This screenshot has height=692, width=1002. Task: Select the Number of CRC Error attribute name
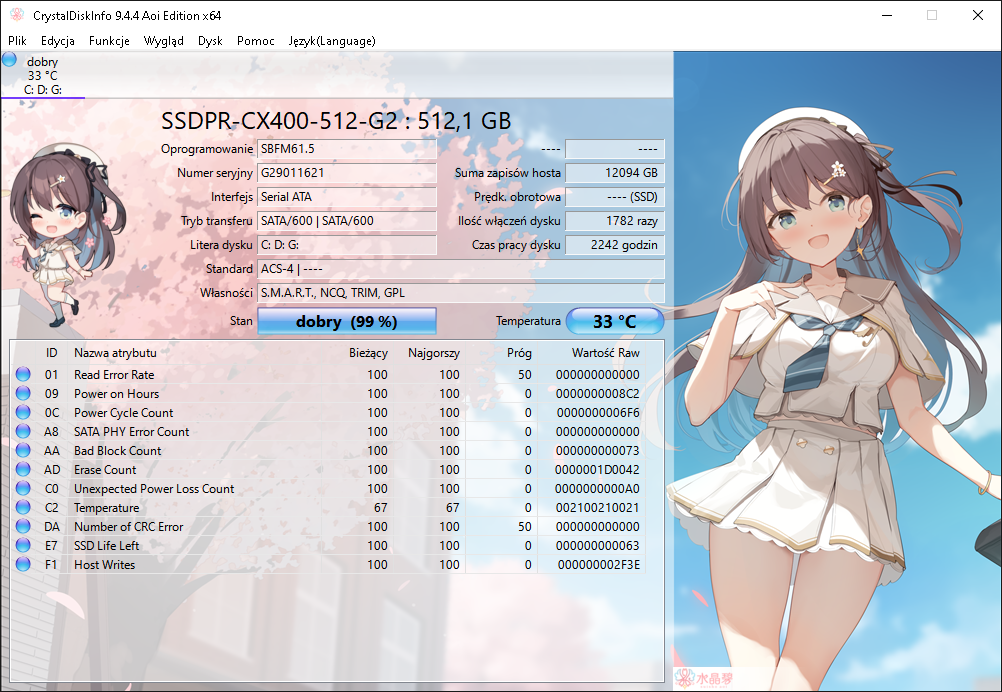[x=128, y=527]
